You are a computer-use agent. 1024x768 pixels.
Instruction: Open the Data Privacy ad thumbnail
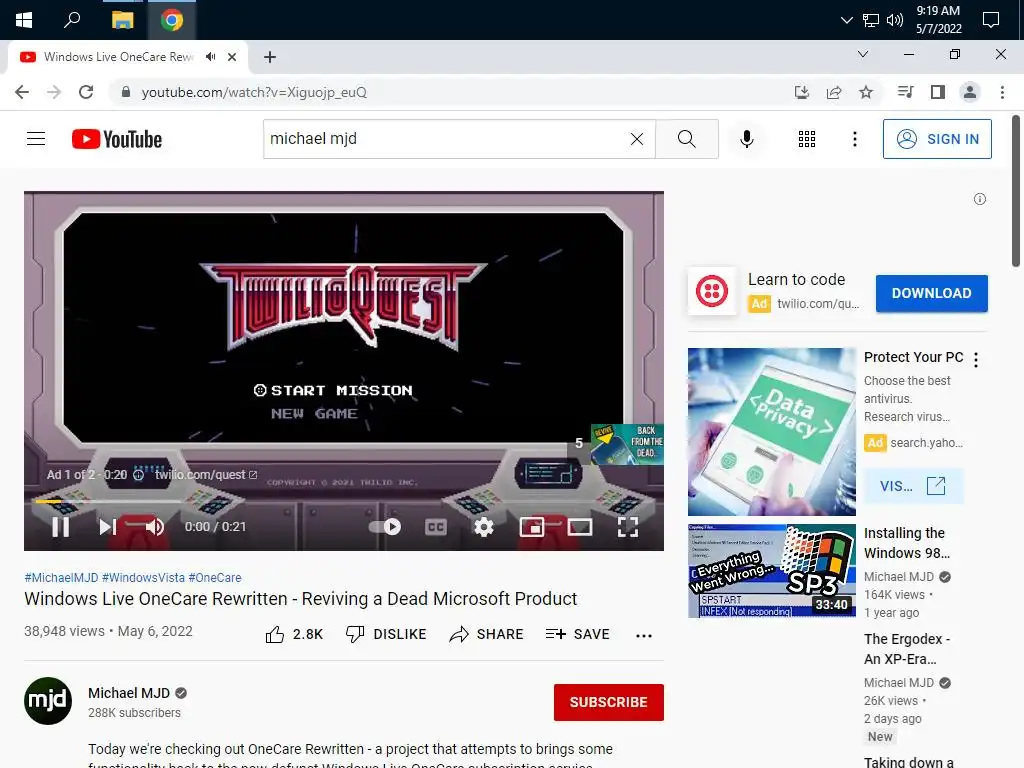771,432
